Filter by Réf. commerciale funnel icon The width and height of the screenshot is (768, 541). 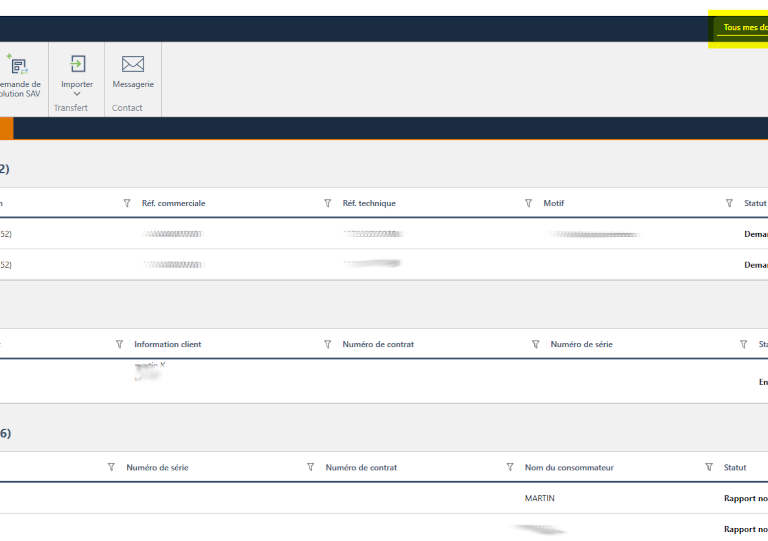[x=127, y=203]
